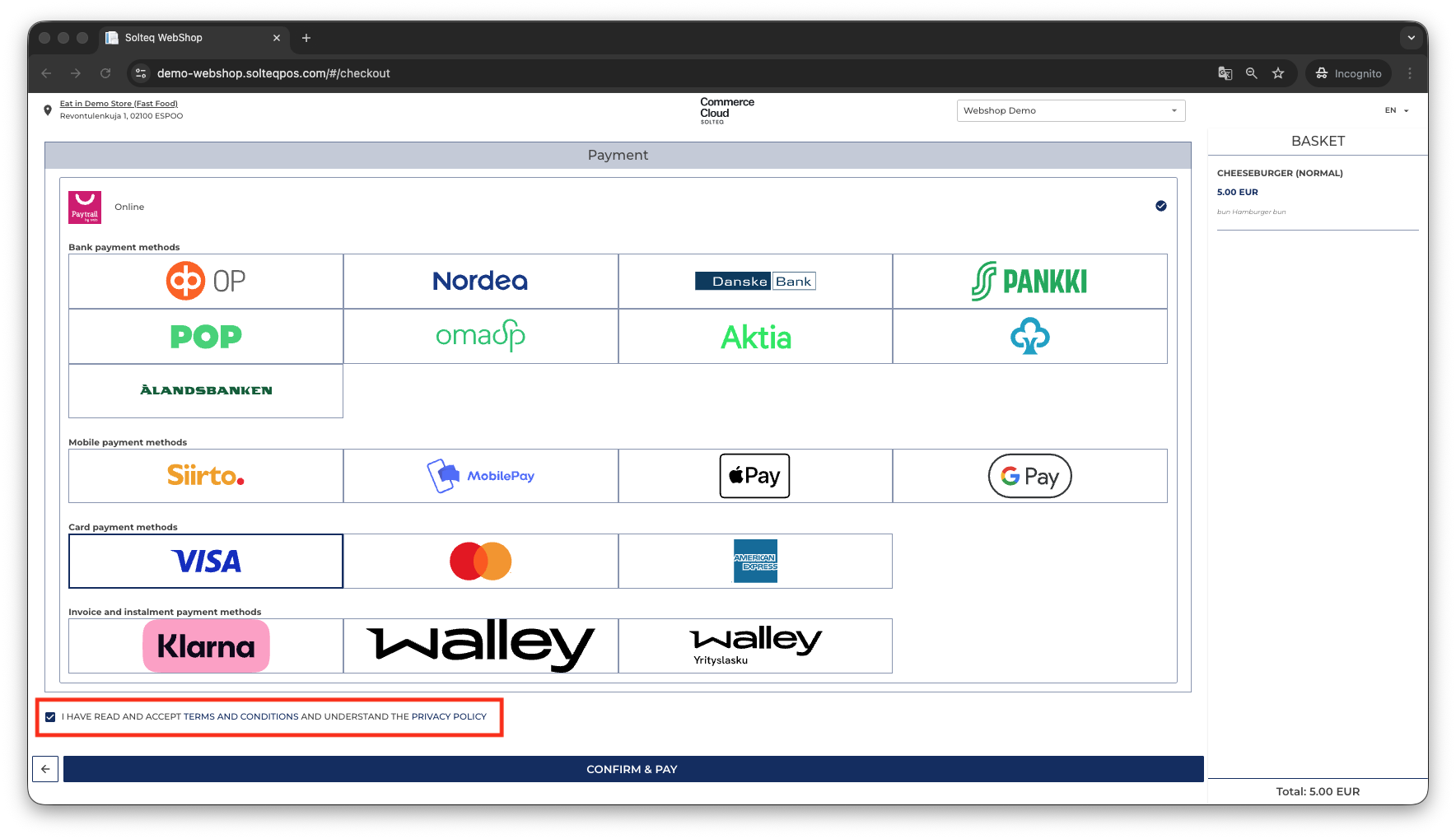The image size is (1456, 839).
Task: Select Danske Bank payment option
Action: (x=755, y=282)
